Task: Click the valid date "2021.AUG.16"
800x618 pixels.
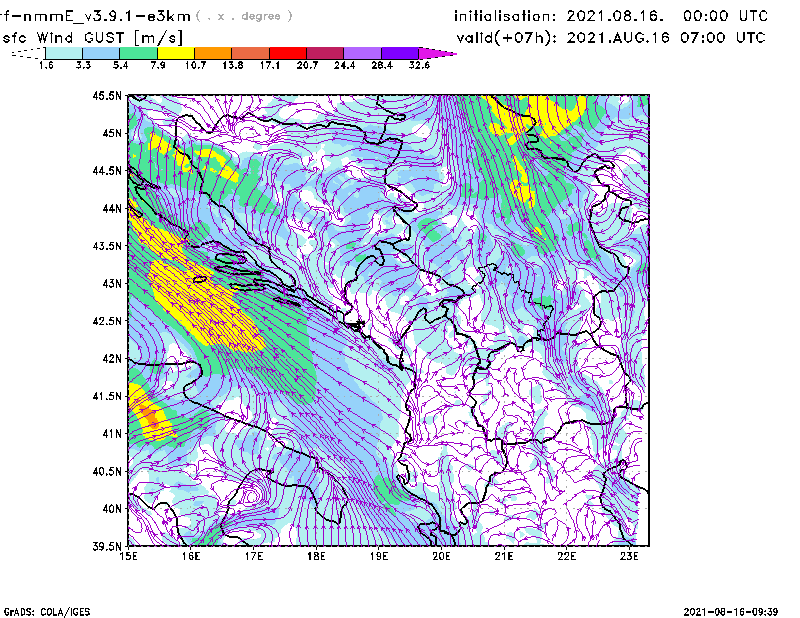Action: pos(618,38)
